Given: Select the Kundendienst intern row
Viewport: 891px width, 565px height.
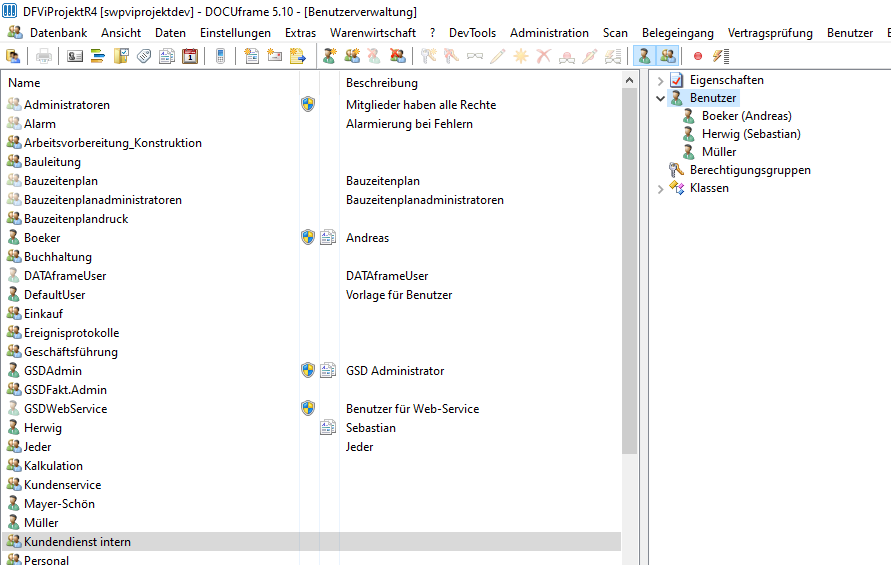Looking at the screenshot, I should [x=311, y=542].
